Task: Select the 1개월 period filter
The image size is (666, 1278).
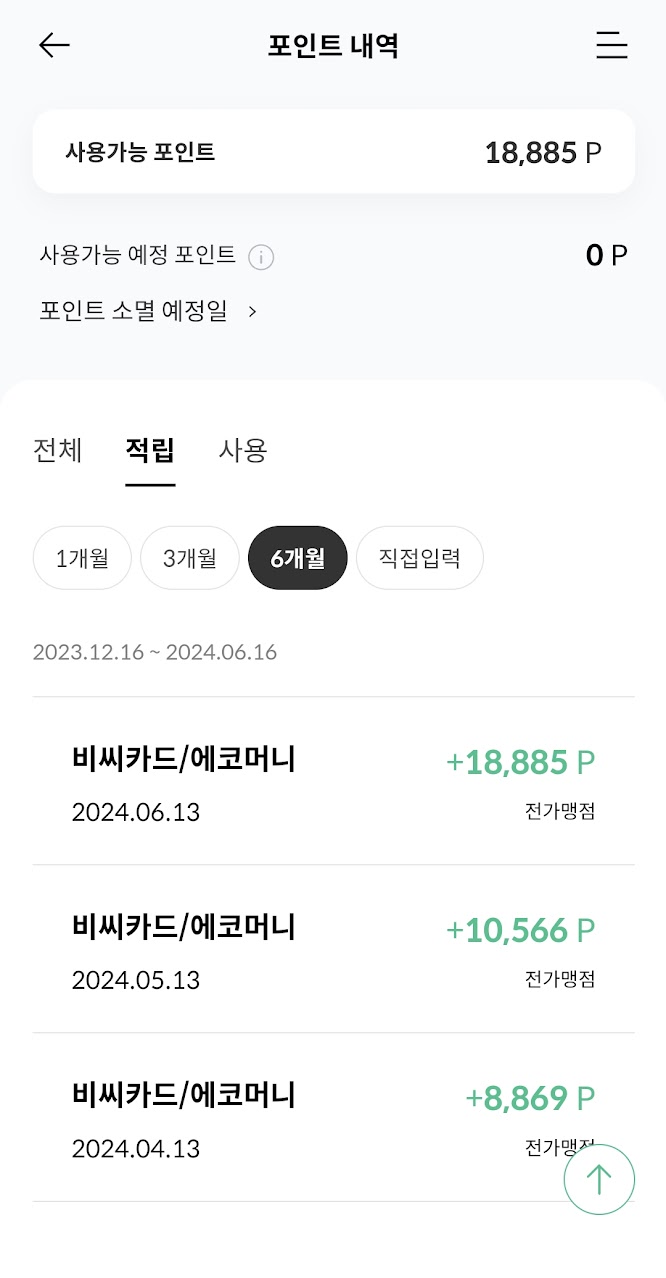Action: [82, 558]
